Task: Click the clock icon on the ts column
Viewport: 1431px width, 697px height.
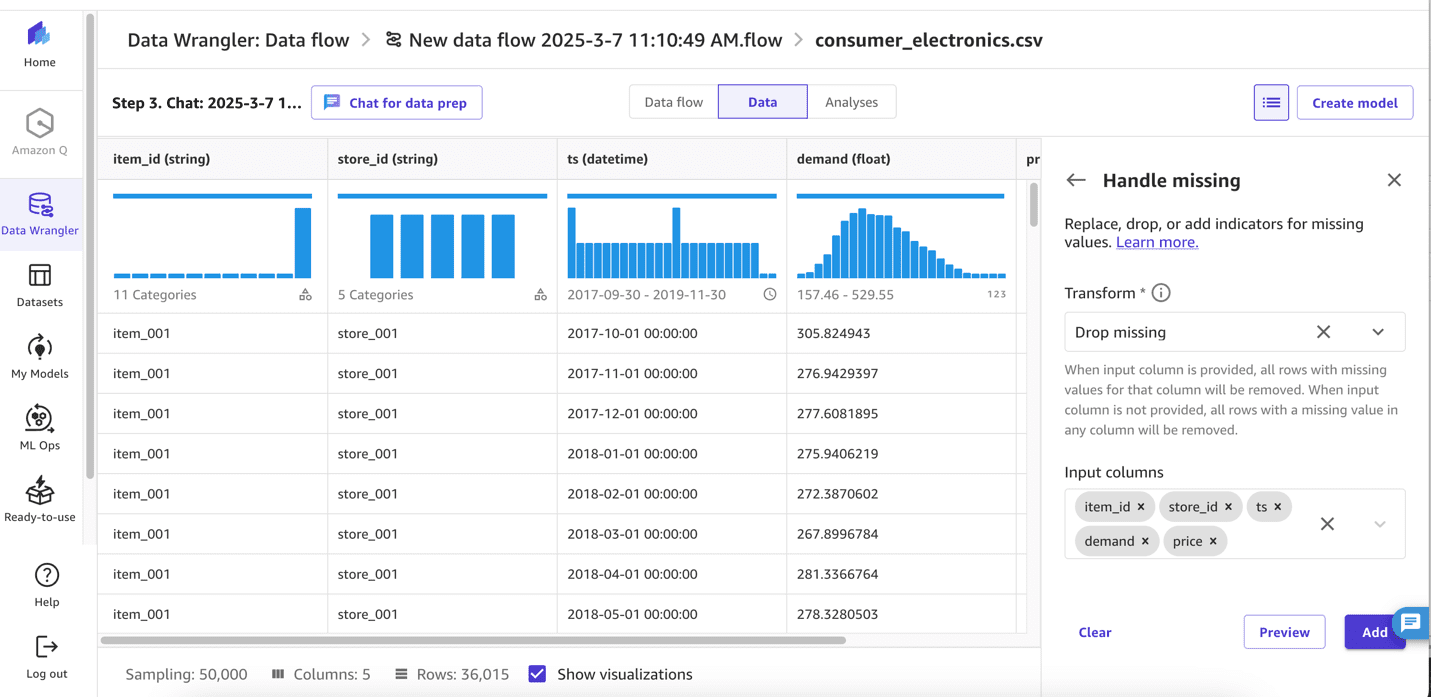Action: click(x=770, y=294)
